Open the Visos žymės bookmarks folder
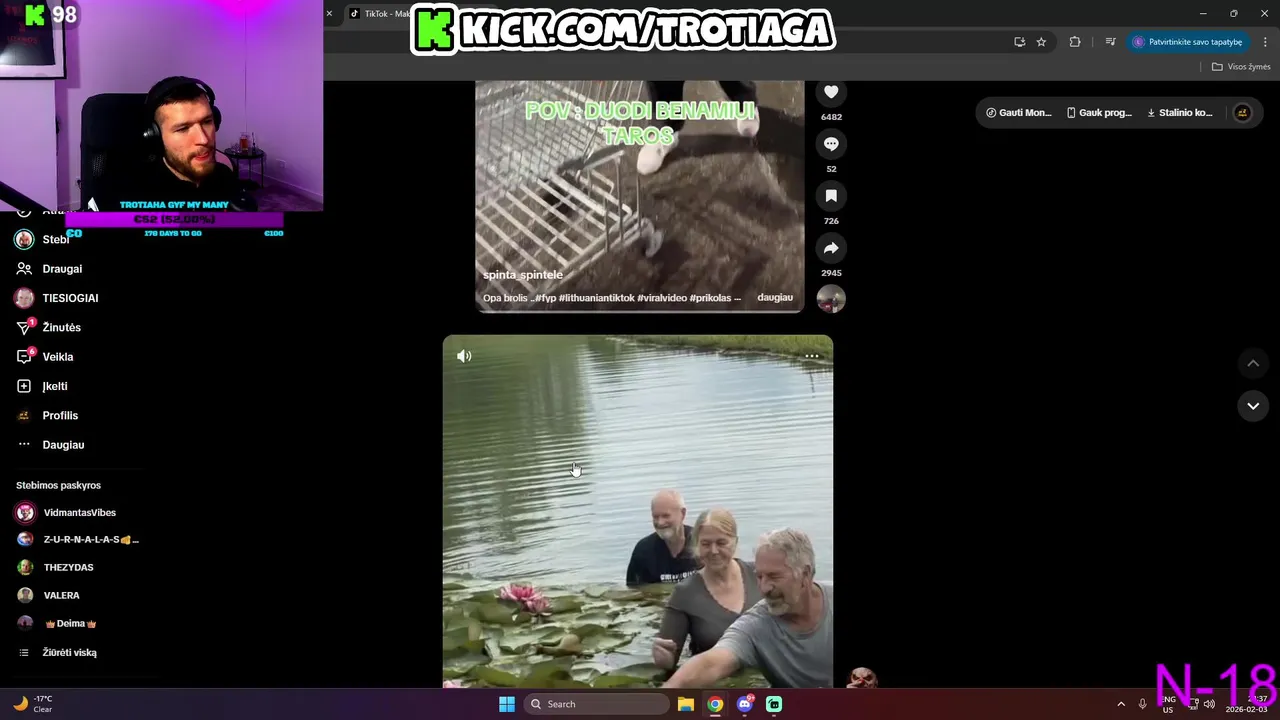The width and height of the screenshot is (1280, 720). pyautogui.click(x=1241, y=67)
